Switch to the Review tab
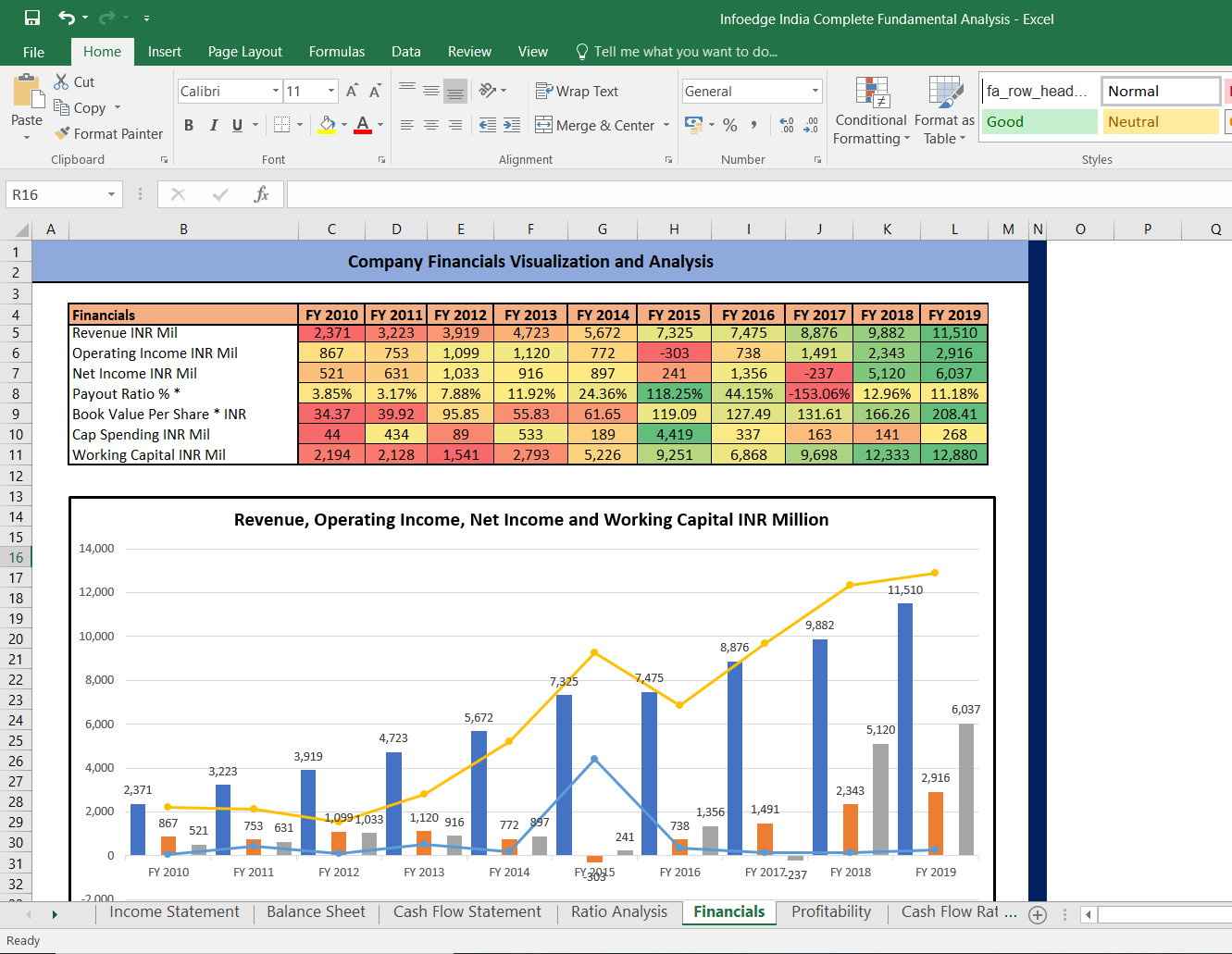Image resolution: width=1232 pixels, height=954 pixels. pyautogui.click(x=469, y=52)
